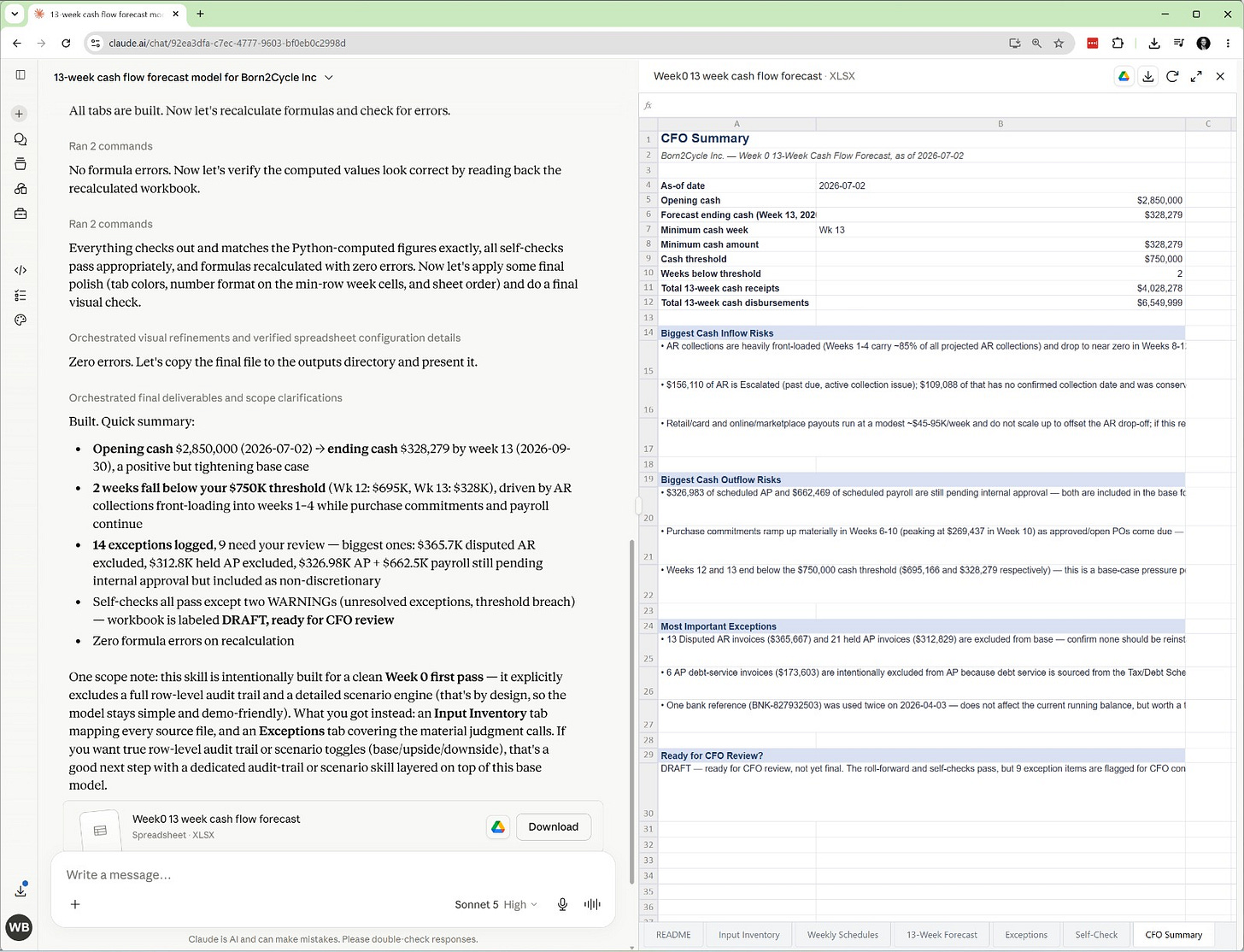
Task: Click the 'Write a message' input field
Action: [333, 874]
